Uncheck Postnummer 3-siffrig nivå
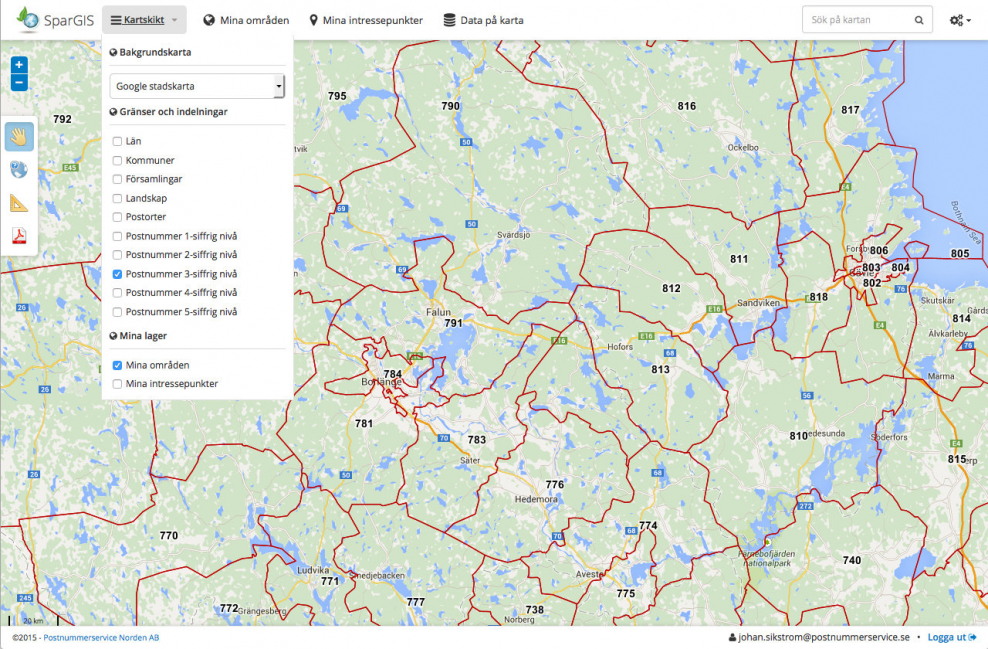The width and height of the screenshot is (988, 649). tap(117, 274)
